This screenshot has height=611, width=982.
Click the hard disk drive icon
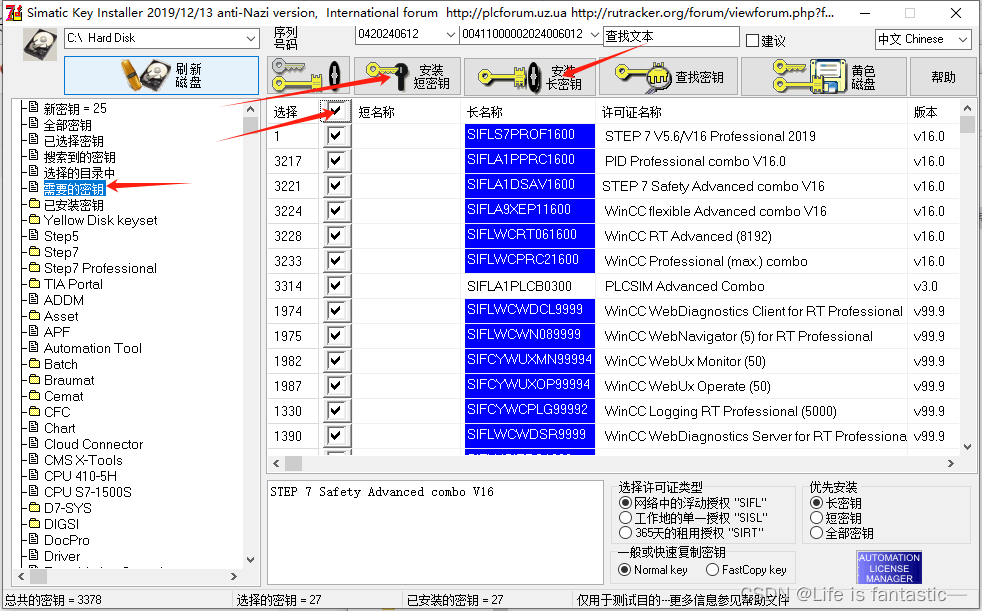coord(40,44)
